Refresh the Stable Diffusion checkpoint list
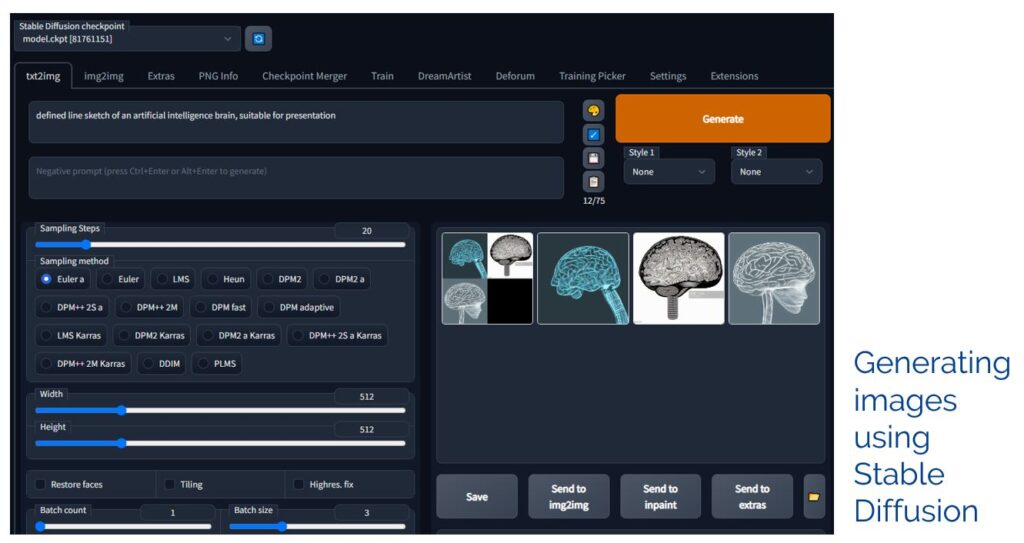This screenshot has height=543, width=1024. (259, 39)
